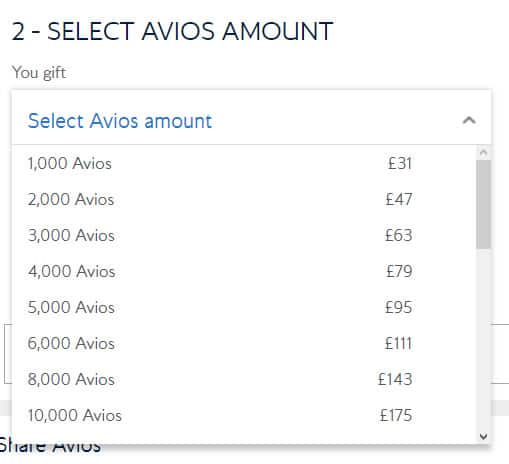Choose the 1,000 Avios option

tap(244, 163)
